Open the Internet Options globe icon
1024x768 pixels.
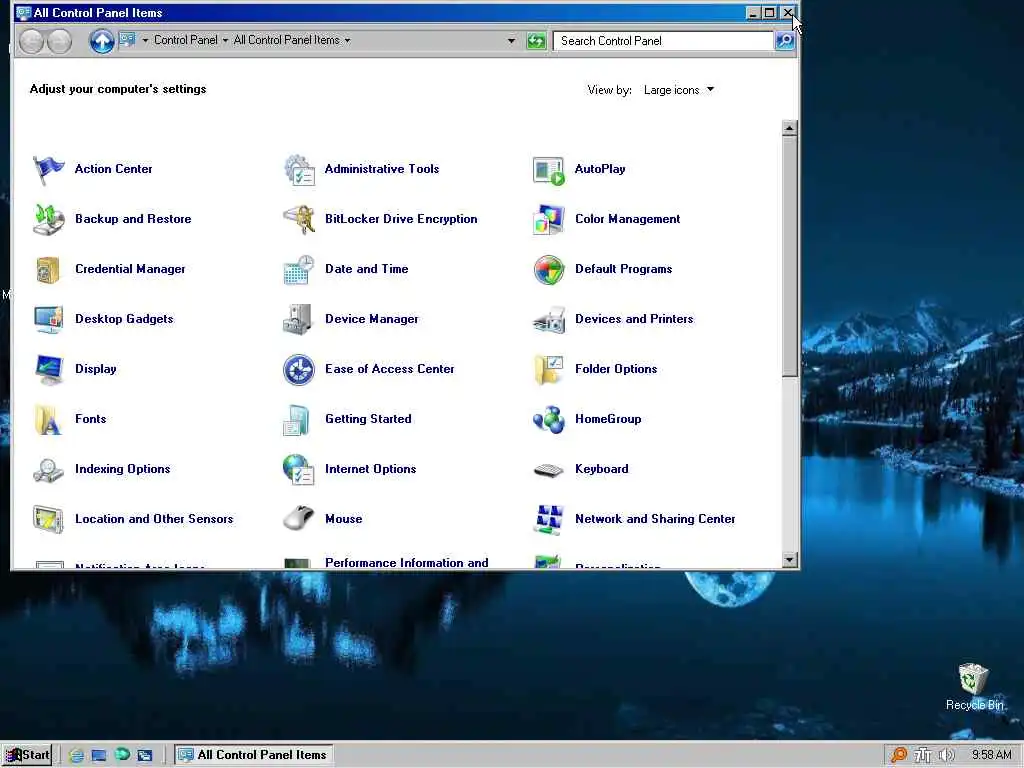point(299,470)
